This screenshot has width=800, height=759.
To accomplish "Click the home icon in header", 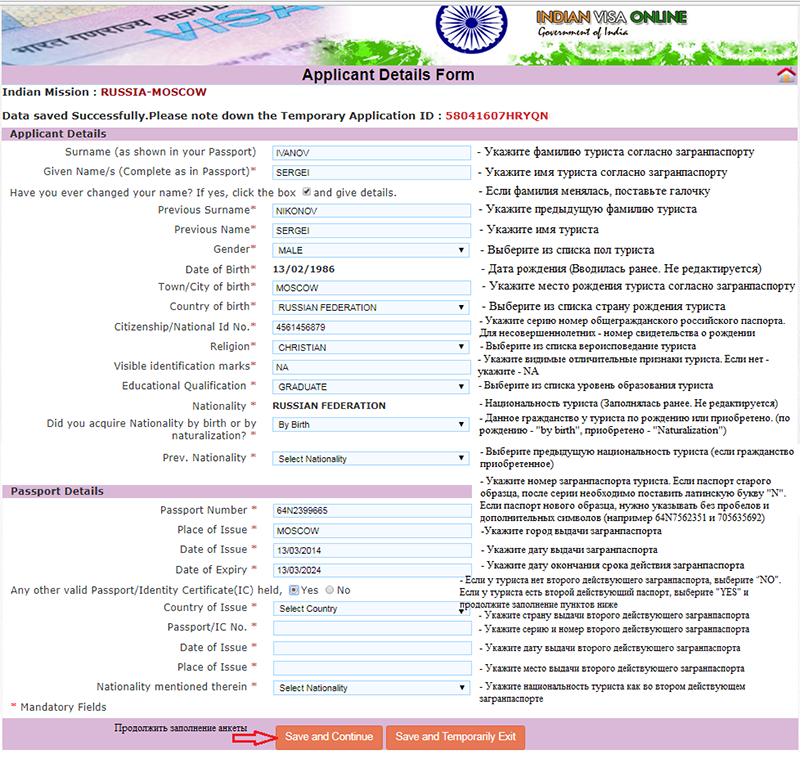I will pyautogui.click(x=786, y=75).
